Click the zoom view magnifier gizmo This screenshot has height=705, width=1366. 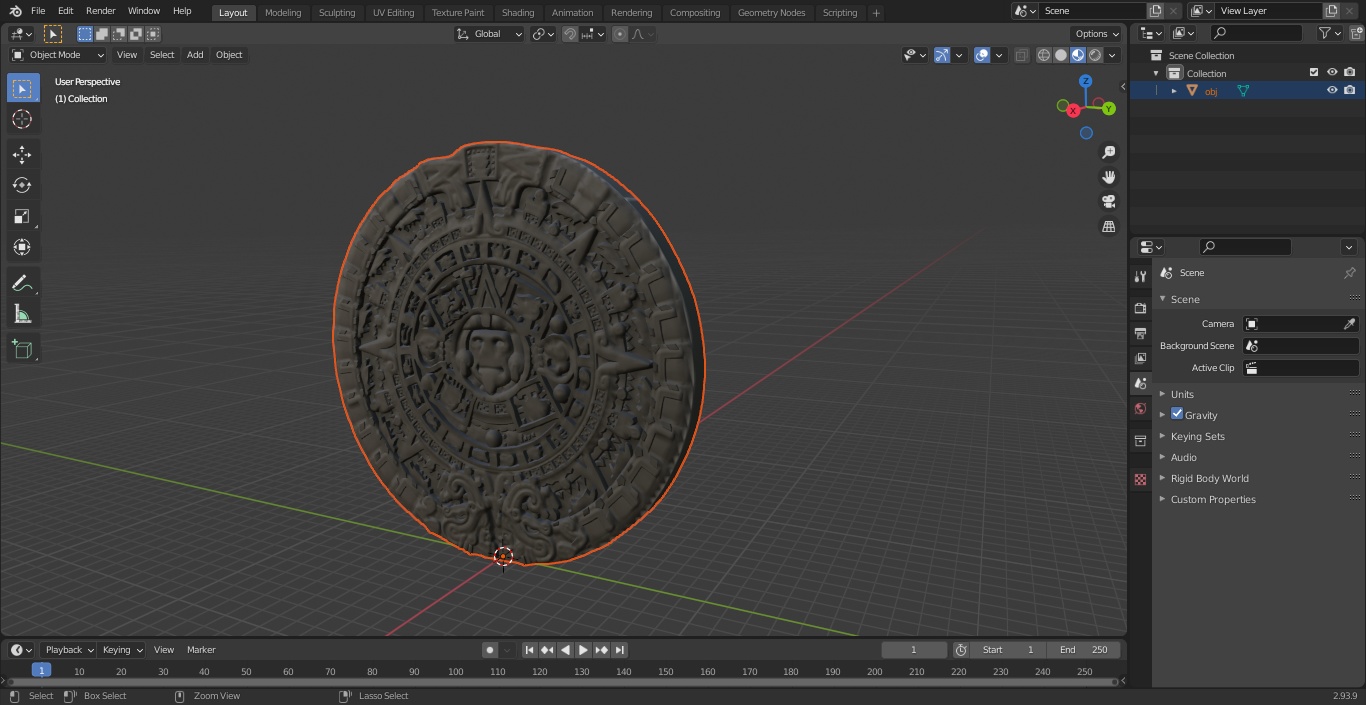[x=1109, y=152]
